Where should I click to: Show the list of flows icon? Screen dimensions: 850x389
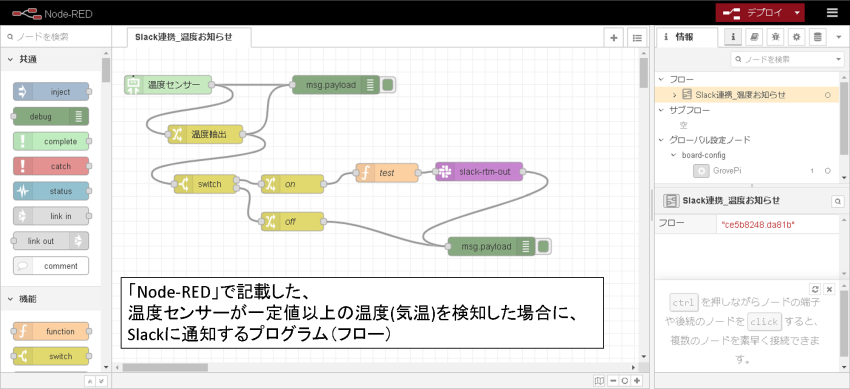[638, 38]
